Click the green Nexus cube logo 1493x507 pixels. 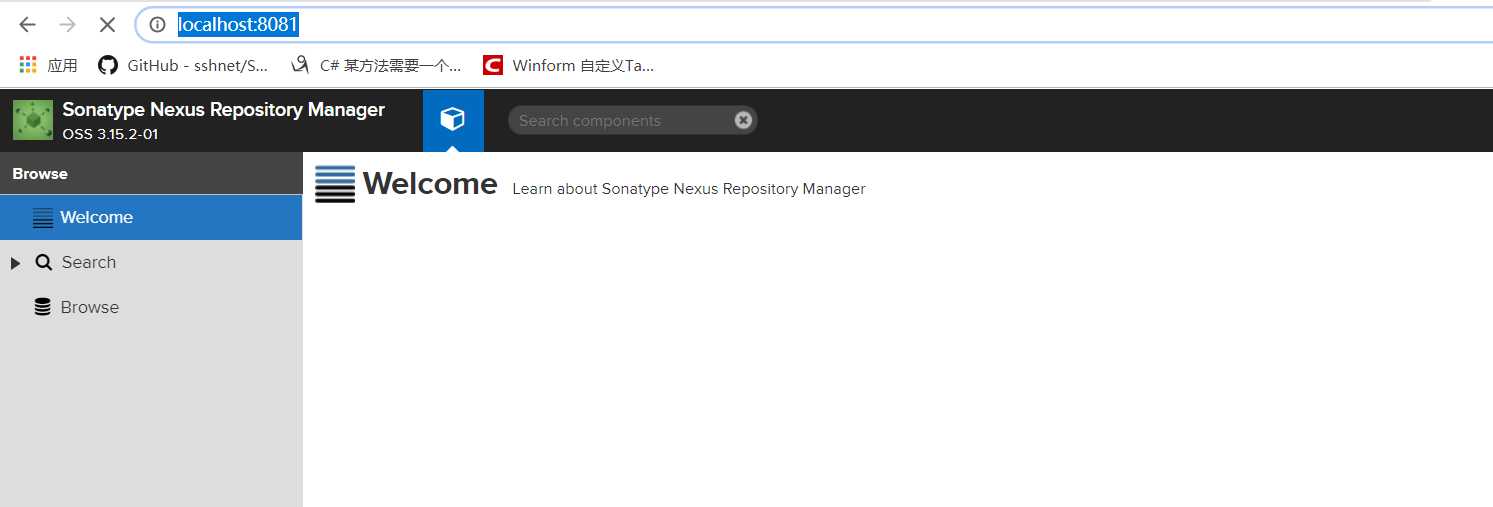click(32, 120)
